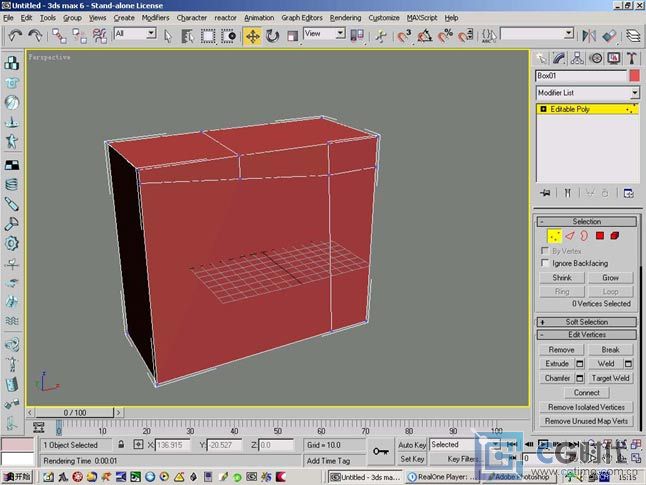Open the Customize menu
Image resolution: width=646 pixels, height=485 pixels.
(x=384, y=18)
